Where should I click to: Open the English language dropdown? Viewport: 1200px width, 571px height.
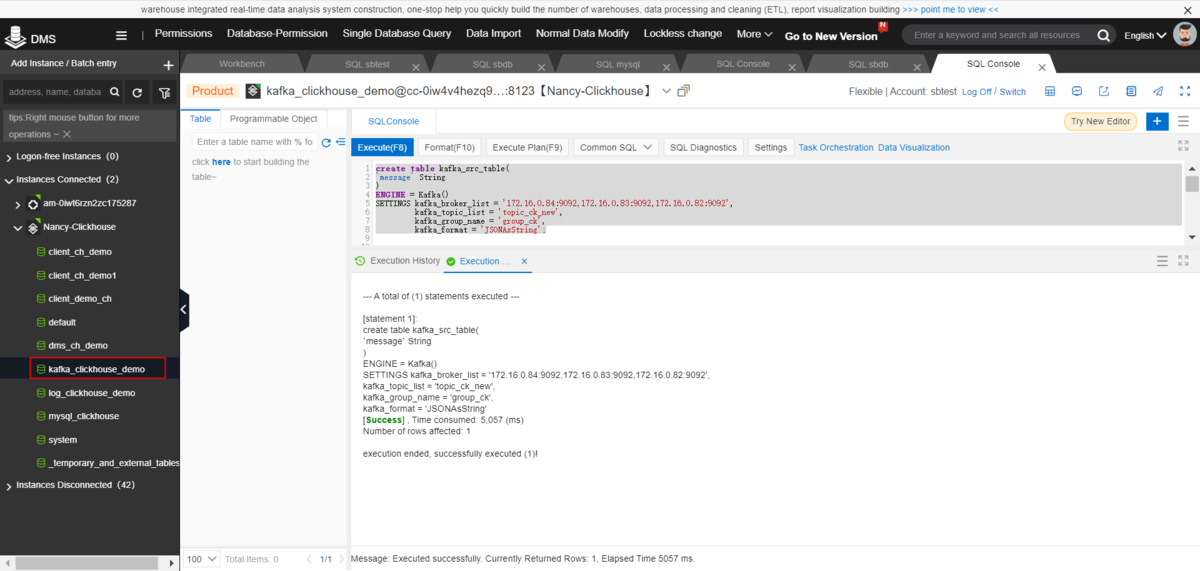[1145, 35]
